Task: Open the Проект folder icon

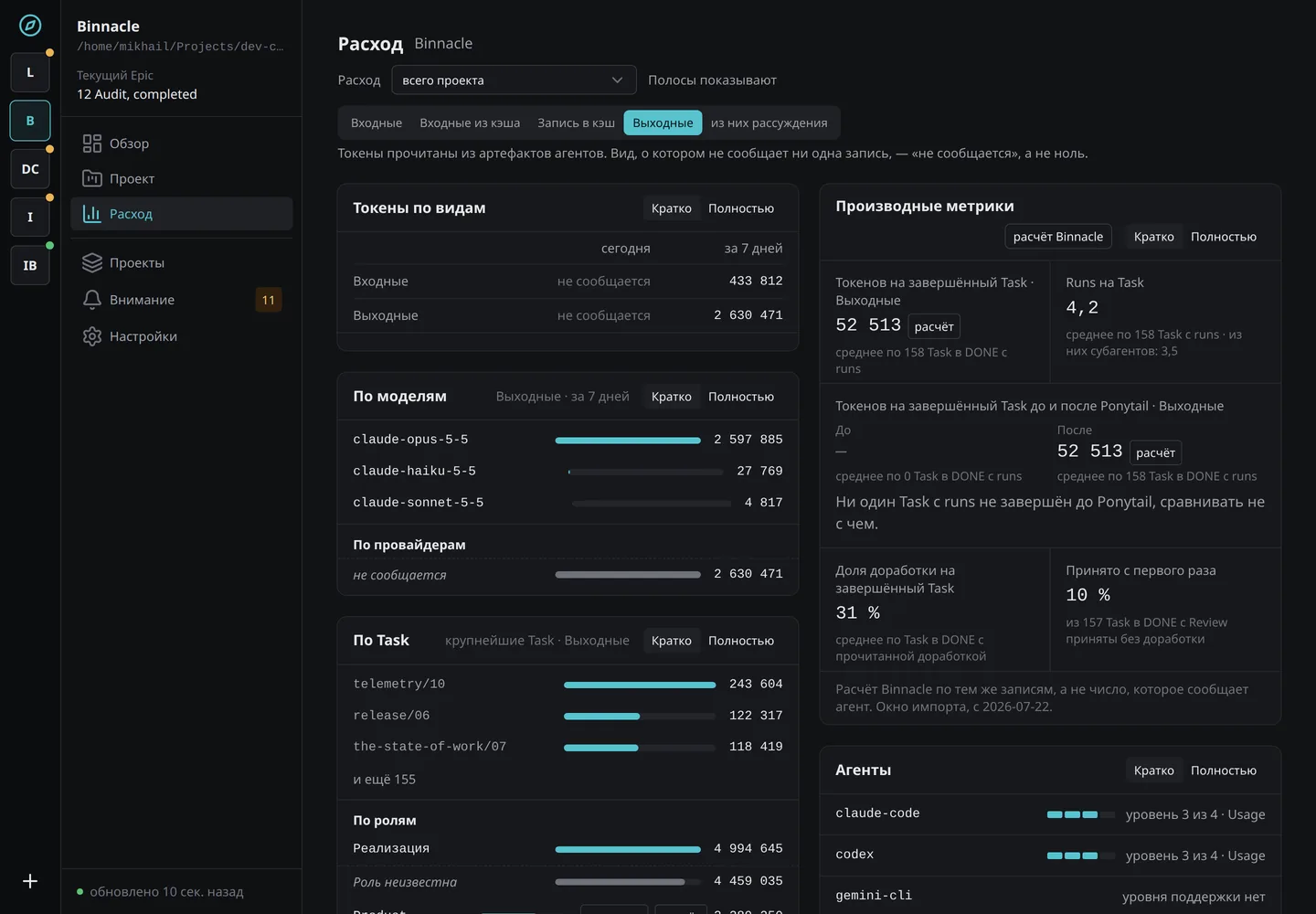Action: 92,178
